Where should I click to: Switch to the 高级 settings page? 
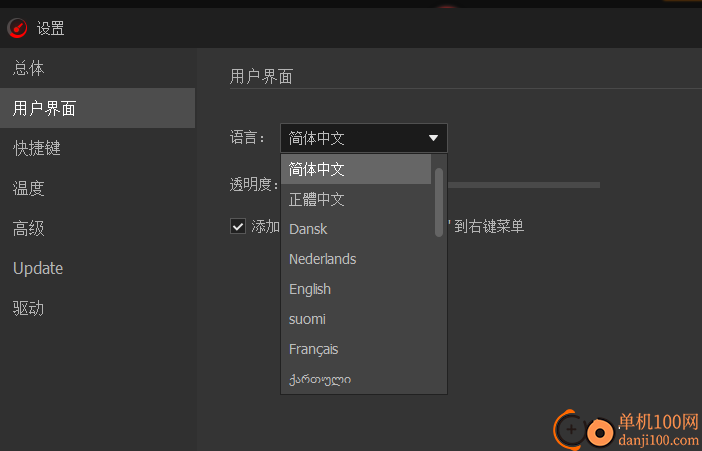click(x=97, y=228)
